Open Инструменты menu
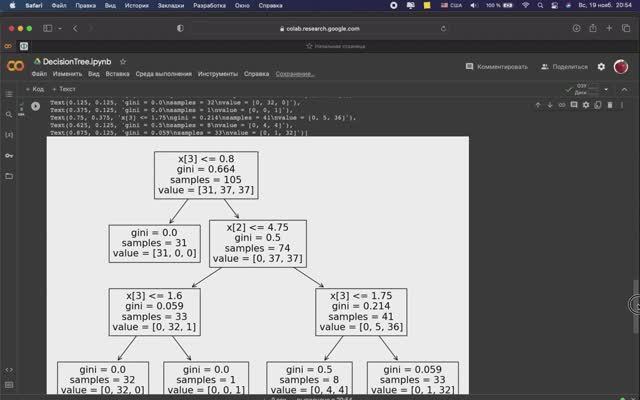This screenshot has width=640, height=400. pos(218,74)
